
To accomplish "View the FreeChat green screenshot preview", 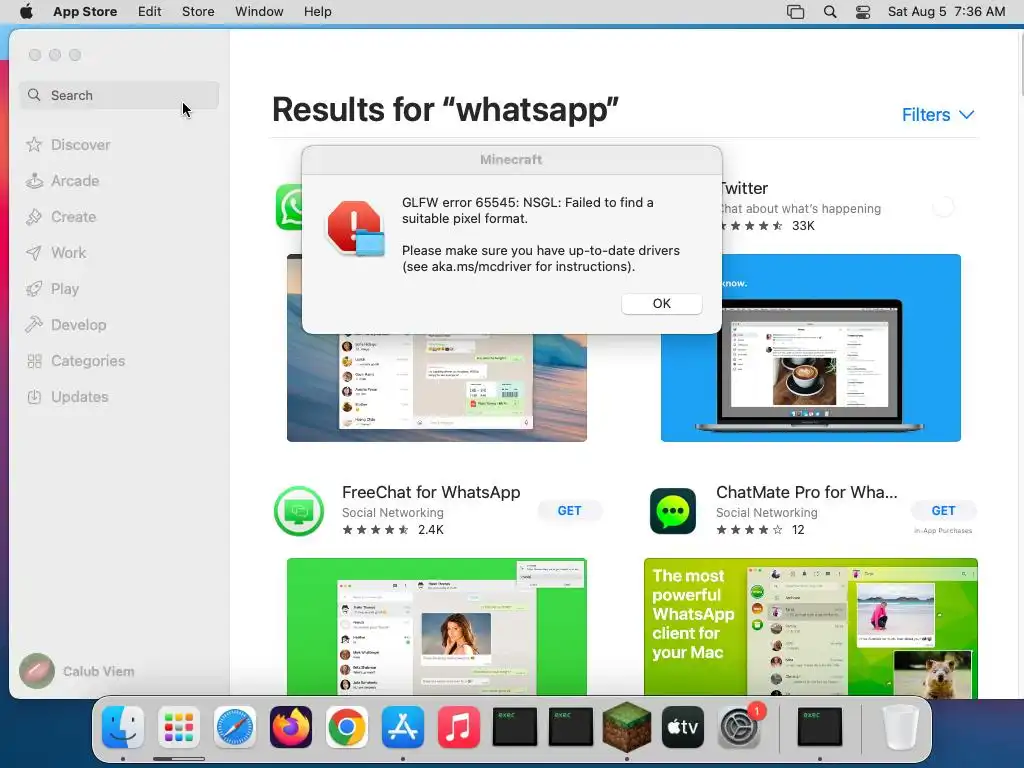I will [437, 627].
